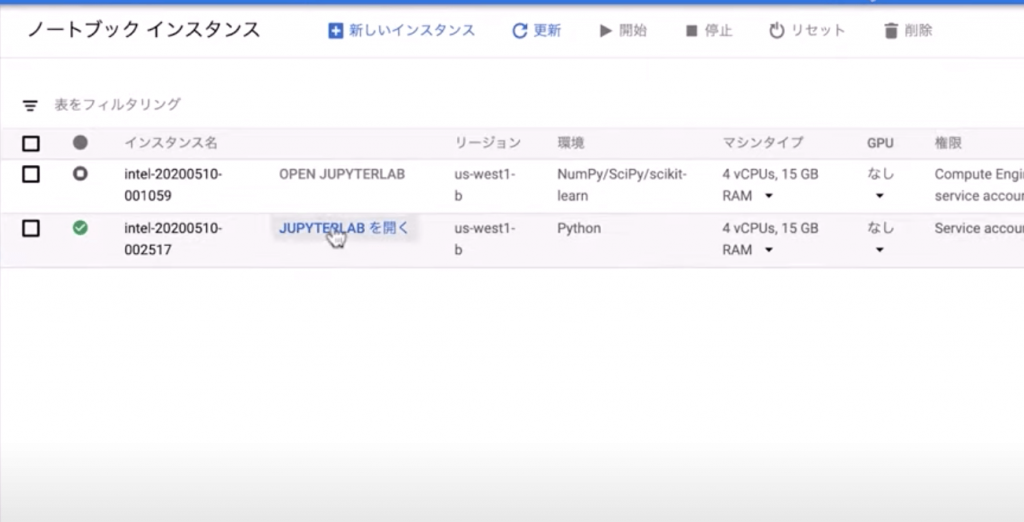
Task: Click the OPEN JUPYTERLAB link
Action: click(x=342, y=174)
